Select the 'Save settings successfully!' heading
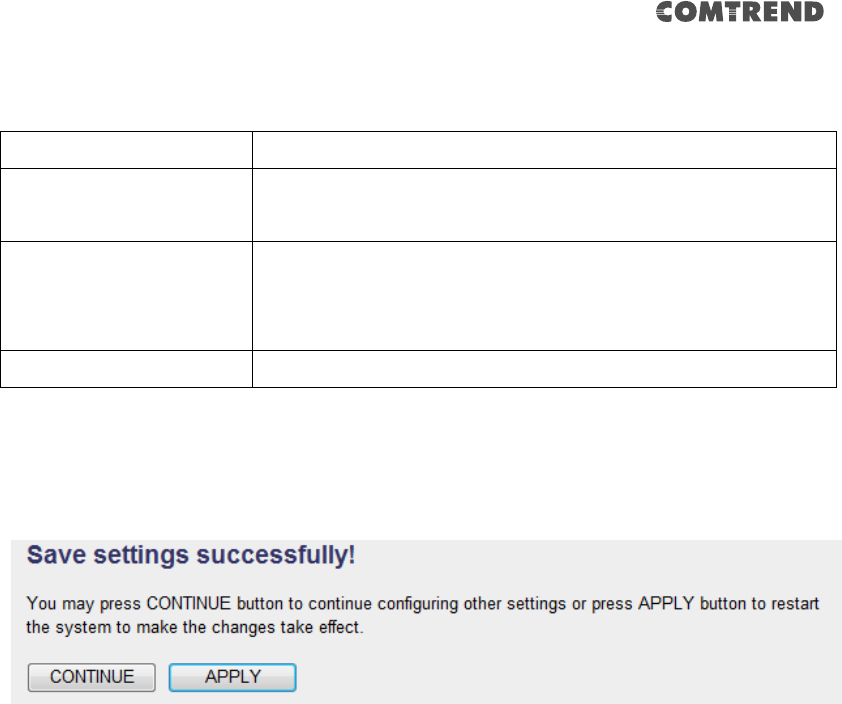This screenshot has width=842, height=704. (x=191, y=555)
